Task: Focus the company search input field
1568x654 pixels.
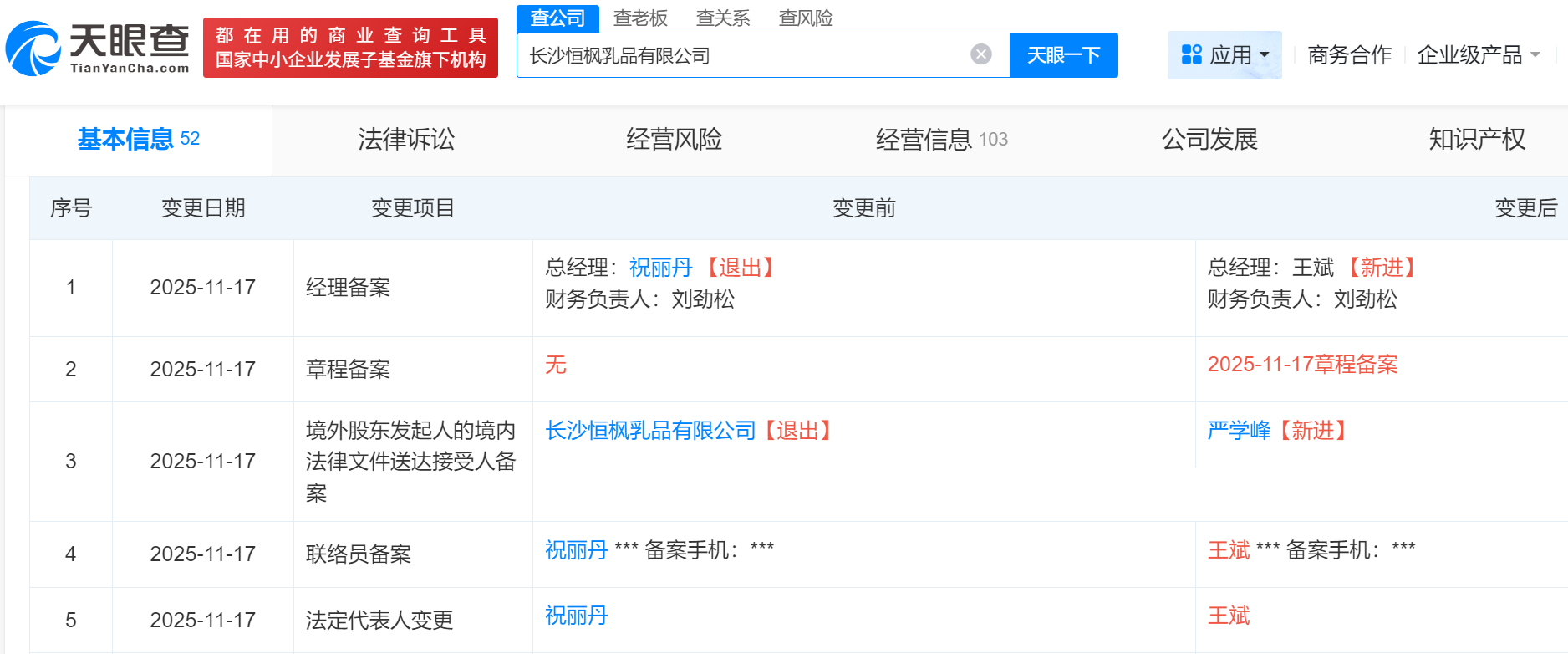Action: click(x=744, y=55)
